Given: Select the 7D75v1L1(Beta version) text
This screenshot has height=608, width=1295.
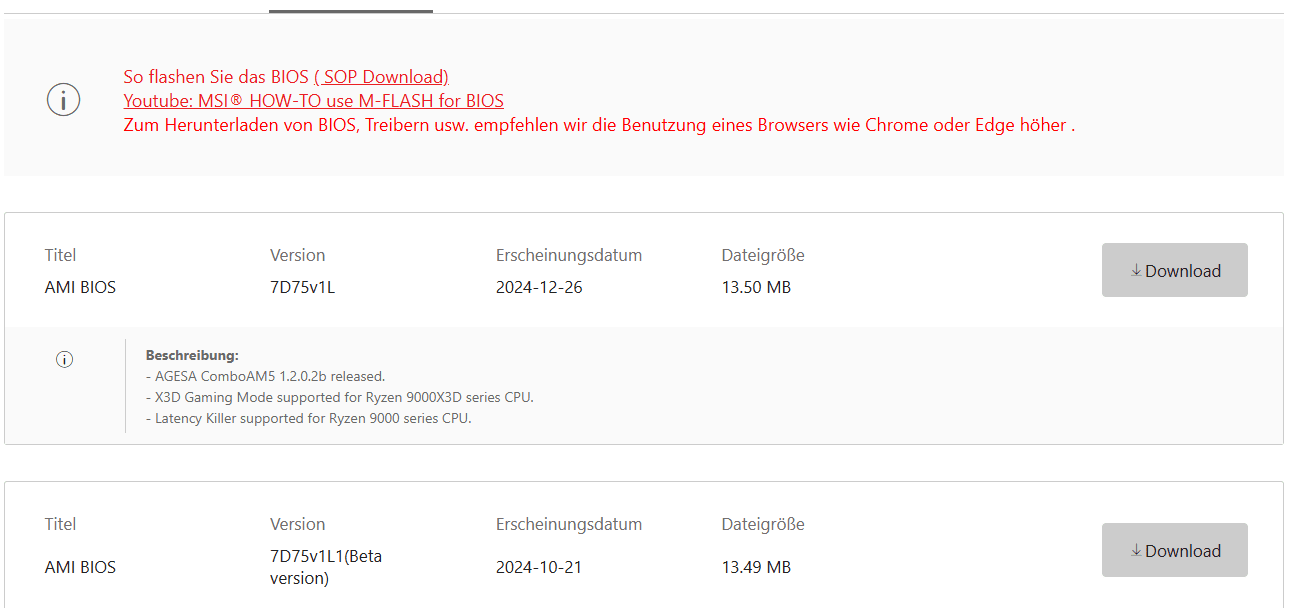Looking at the screenshot, I should click(x=325, y=567).
